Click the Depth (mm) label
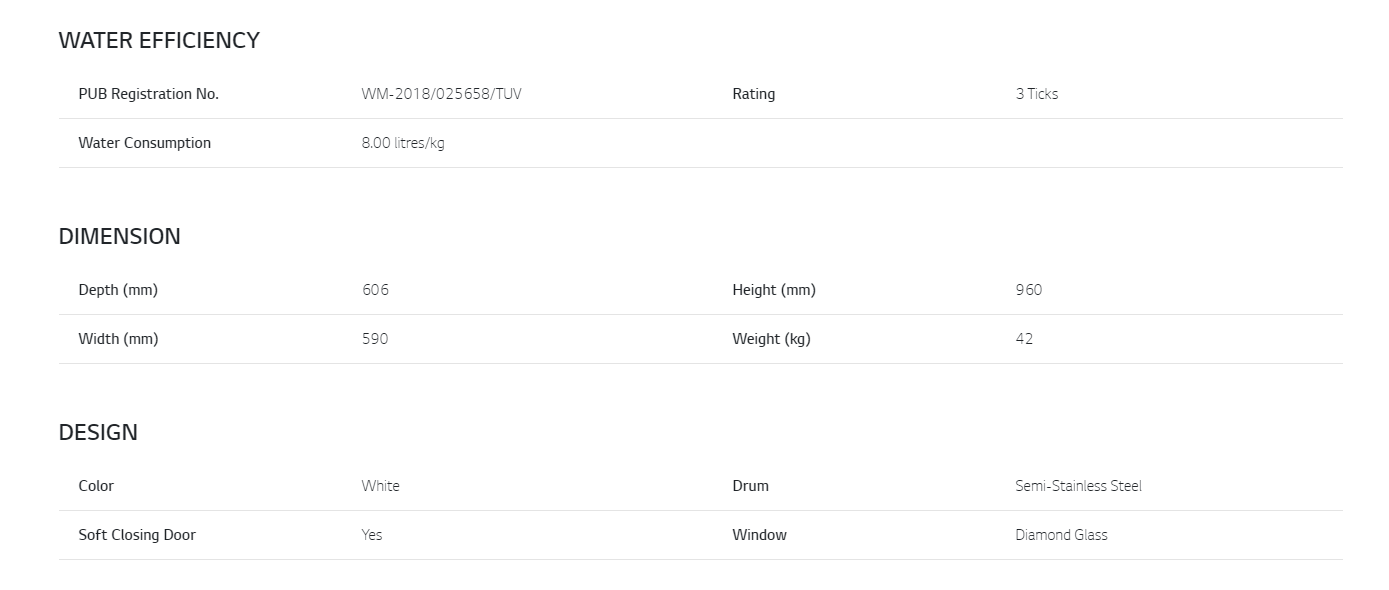Image resolution: width=1389 pixels, height=590 pixels. click(x=118, y=290)
